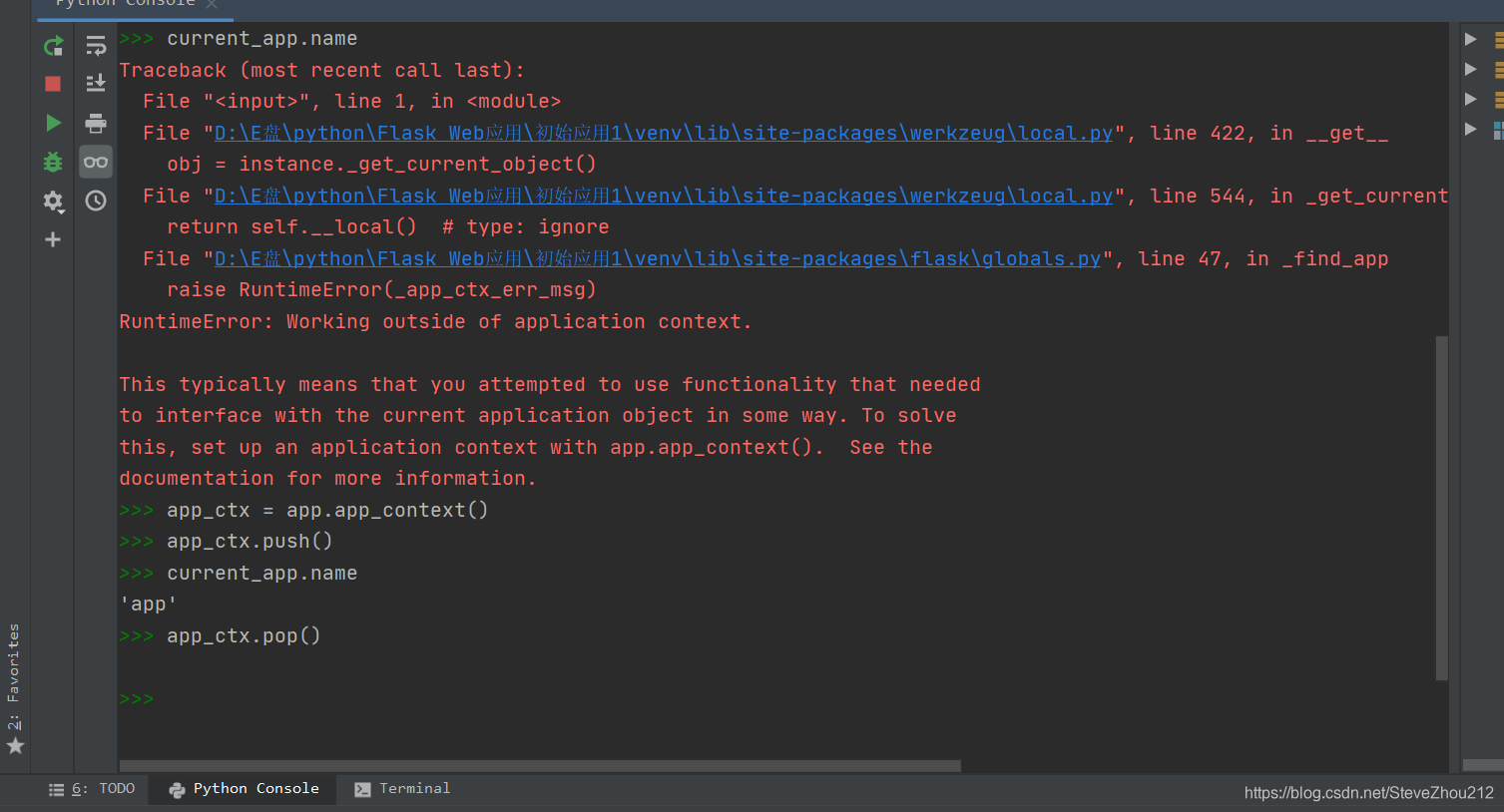This screenshot has height=812, width=1504.
Task: Open console settings gear
Action: pyautogui.click(x=53, y=201)
